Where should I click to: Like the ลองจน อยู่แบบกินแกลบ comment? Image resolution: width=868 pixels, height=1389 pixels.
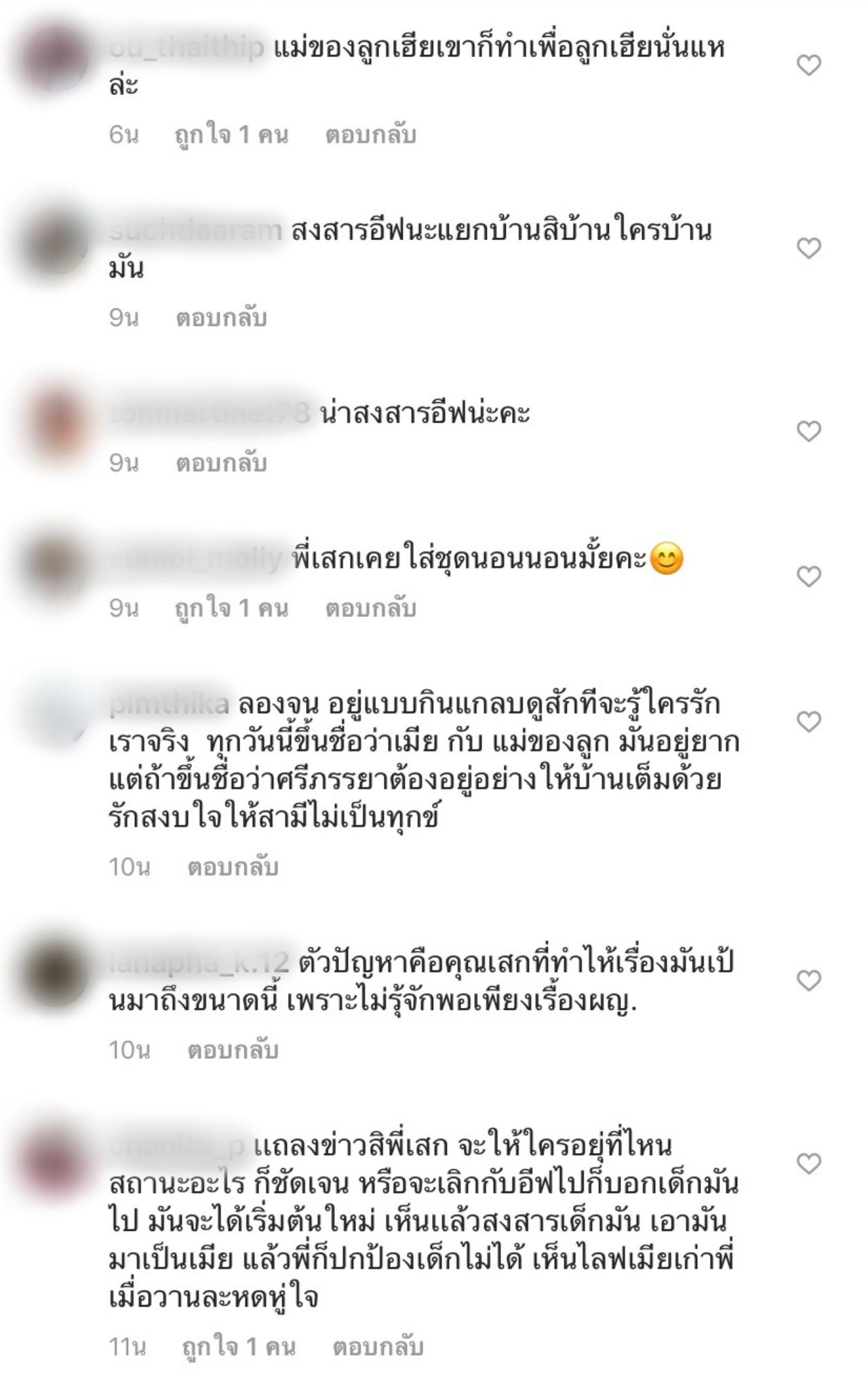coord(808,722)
